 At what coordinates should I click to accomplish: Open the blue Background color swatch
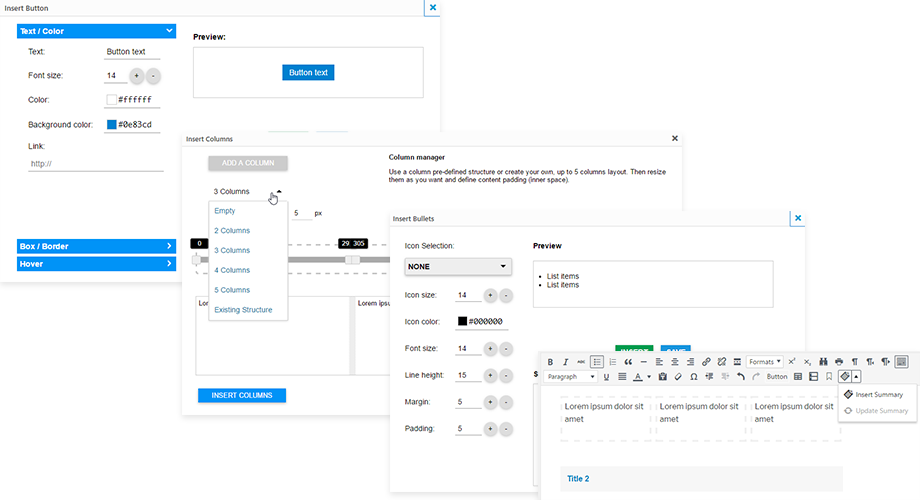point(111,124)
